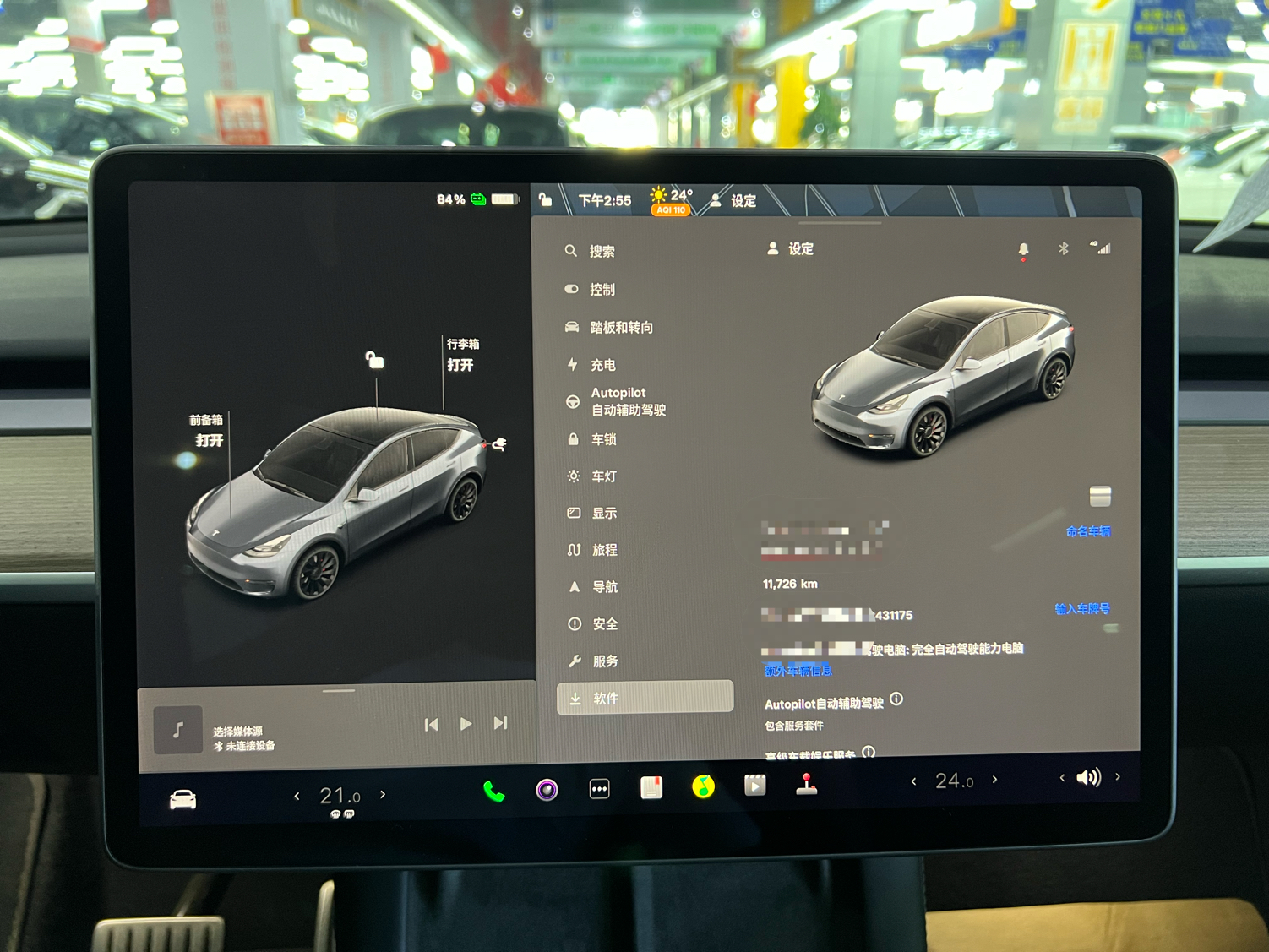
Task: Decrease driver temperature from 21.0
Action: 297,796
